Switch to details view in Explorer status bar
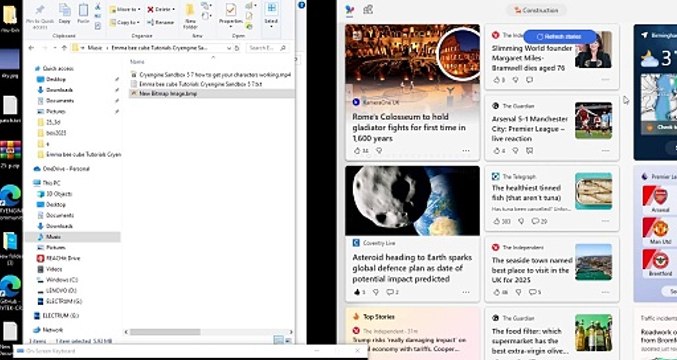This screenshot has height=360, width=677. click(278, 341)
